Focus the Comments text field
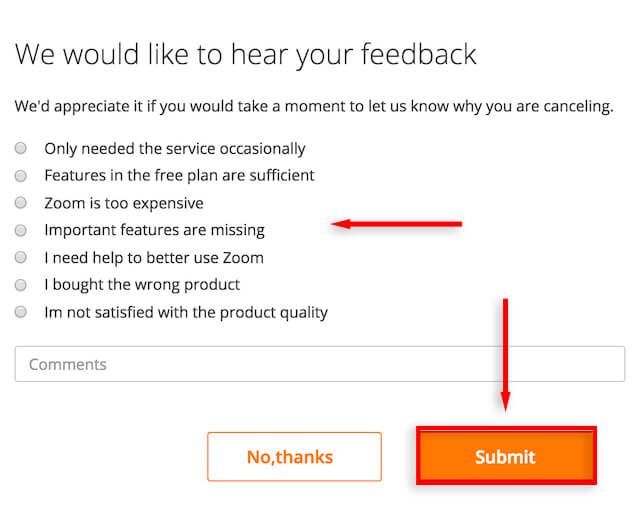Screen dimensions: 640x524 319,364
